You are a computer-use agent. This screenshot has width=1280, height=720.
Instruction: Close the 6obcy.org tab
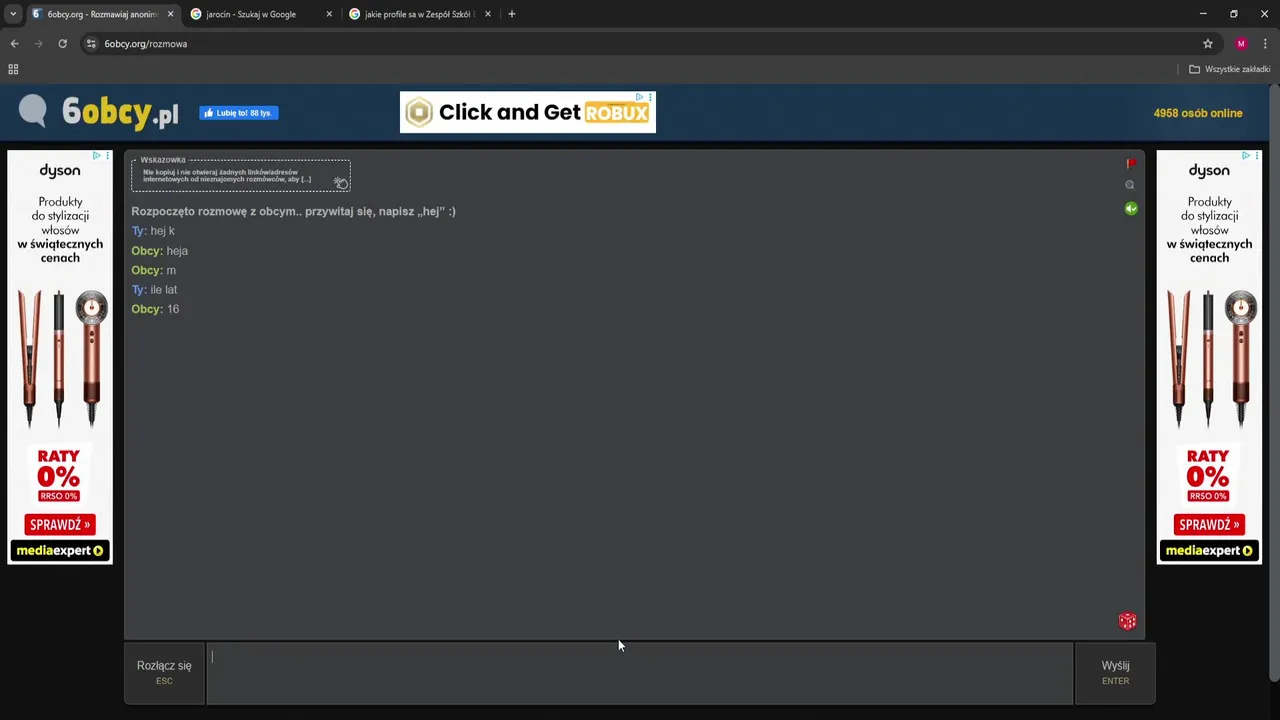point(170,14)
